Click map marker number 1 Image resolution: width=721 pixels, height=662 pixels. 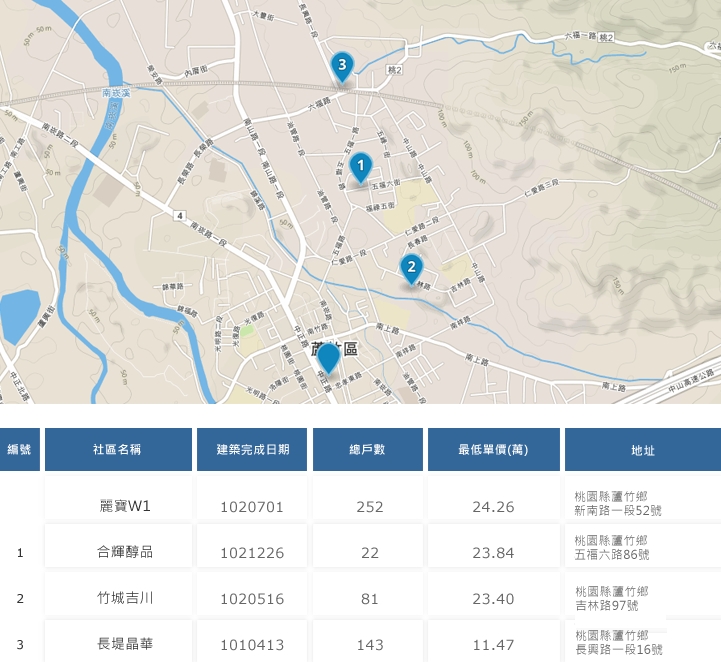pos(361,165)
